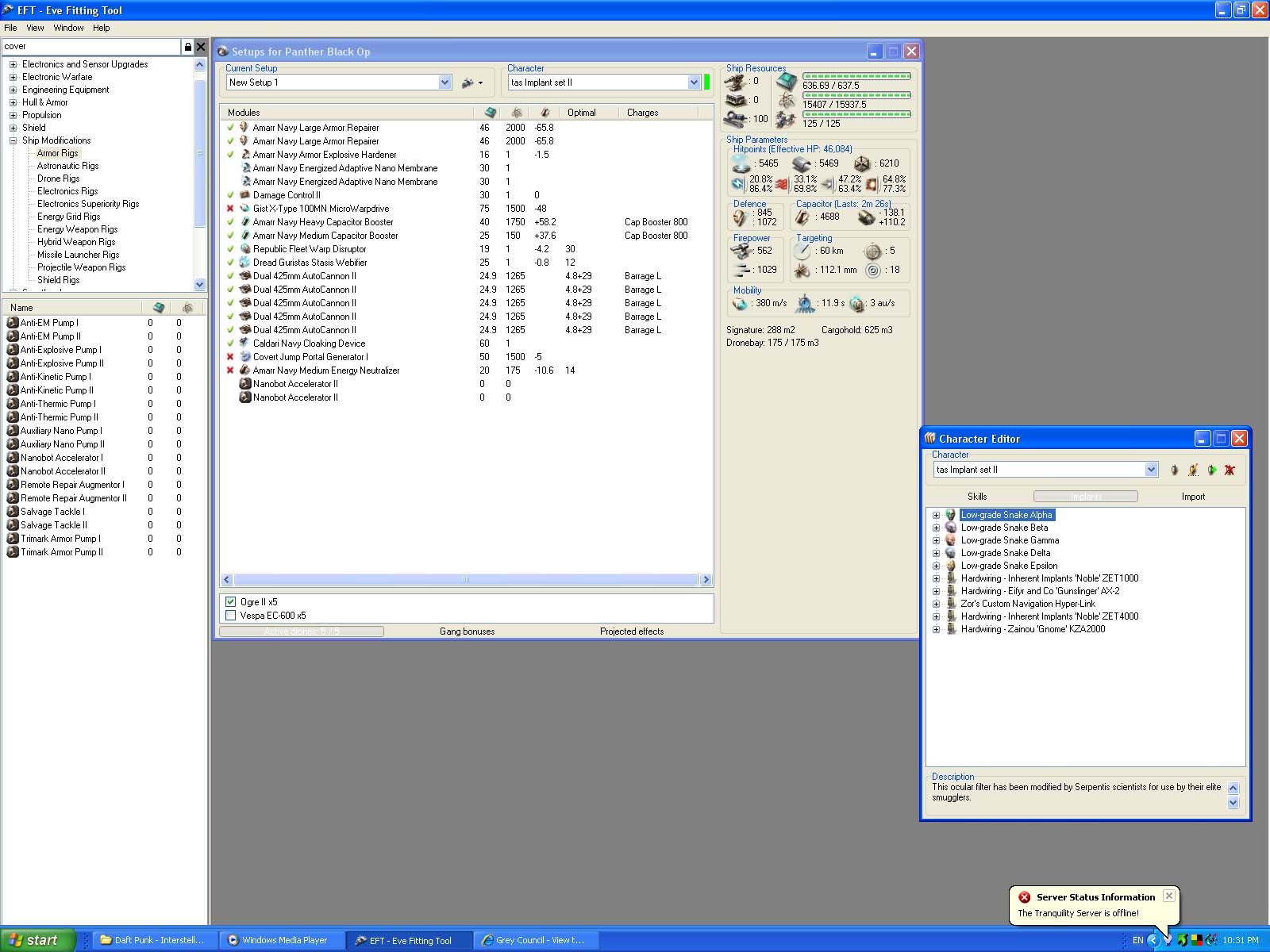The image size is (1270, 952).
Task: Switch to Windows Media Player in taskbar
Action: pyautogui.click(x=283, y=940)
